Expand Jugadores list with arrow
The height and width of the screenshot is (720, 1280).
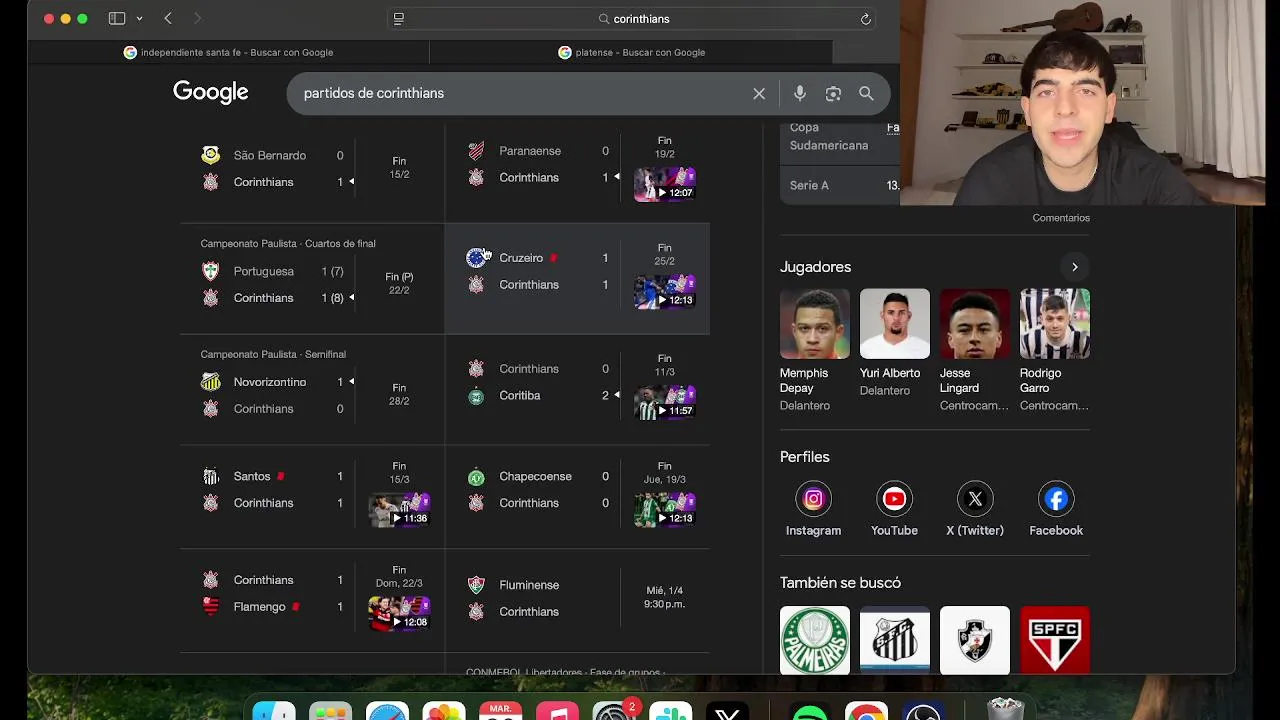coord(1075,267)
